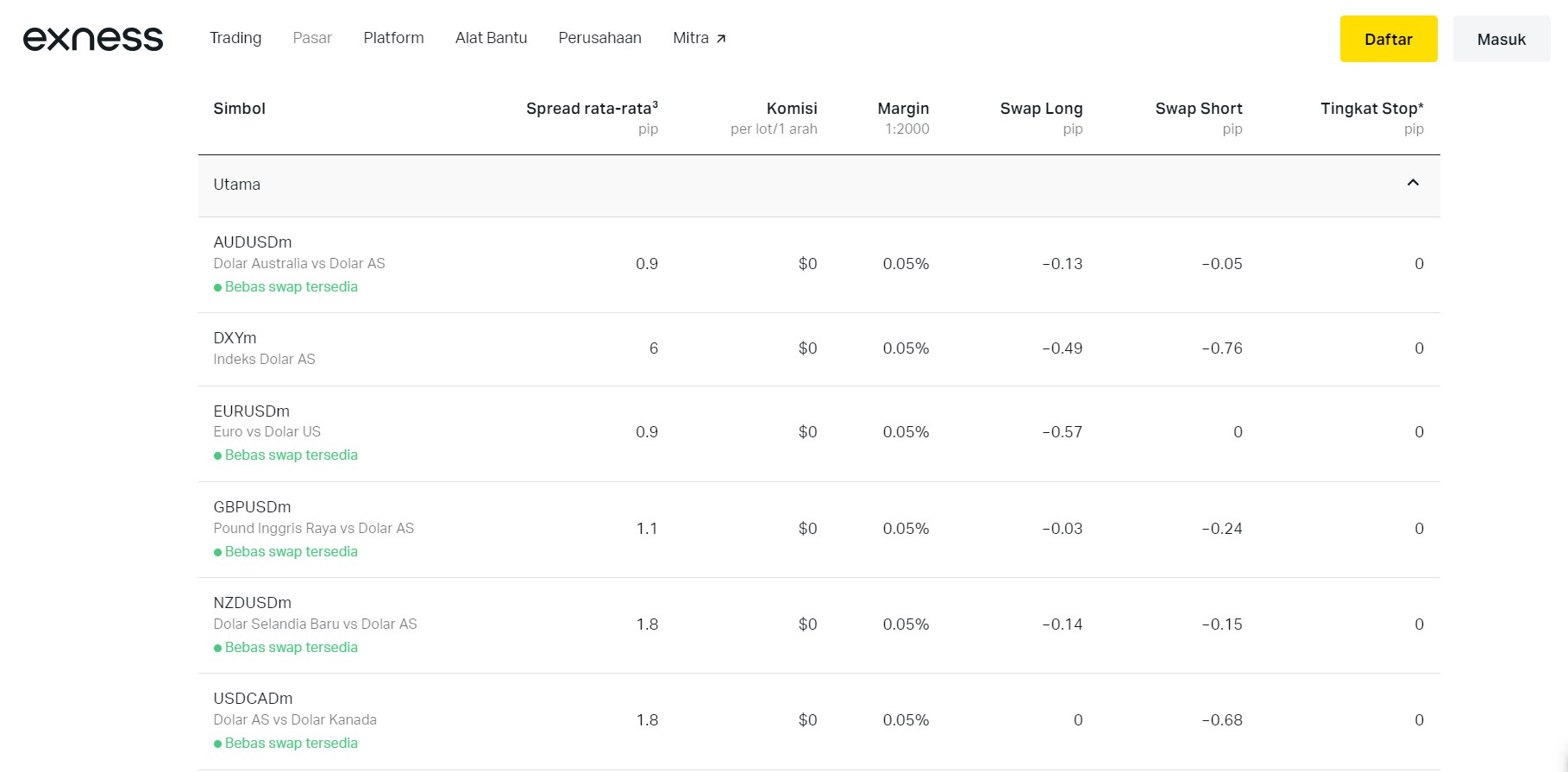Open the Trading menu
This screenshot has height=772, width=1568.
[x=235, y=38]
